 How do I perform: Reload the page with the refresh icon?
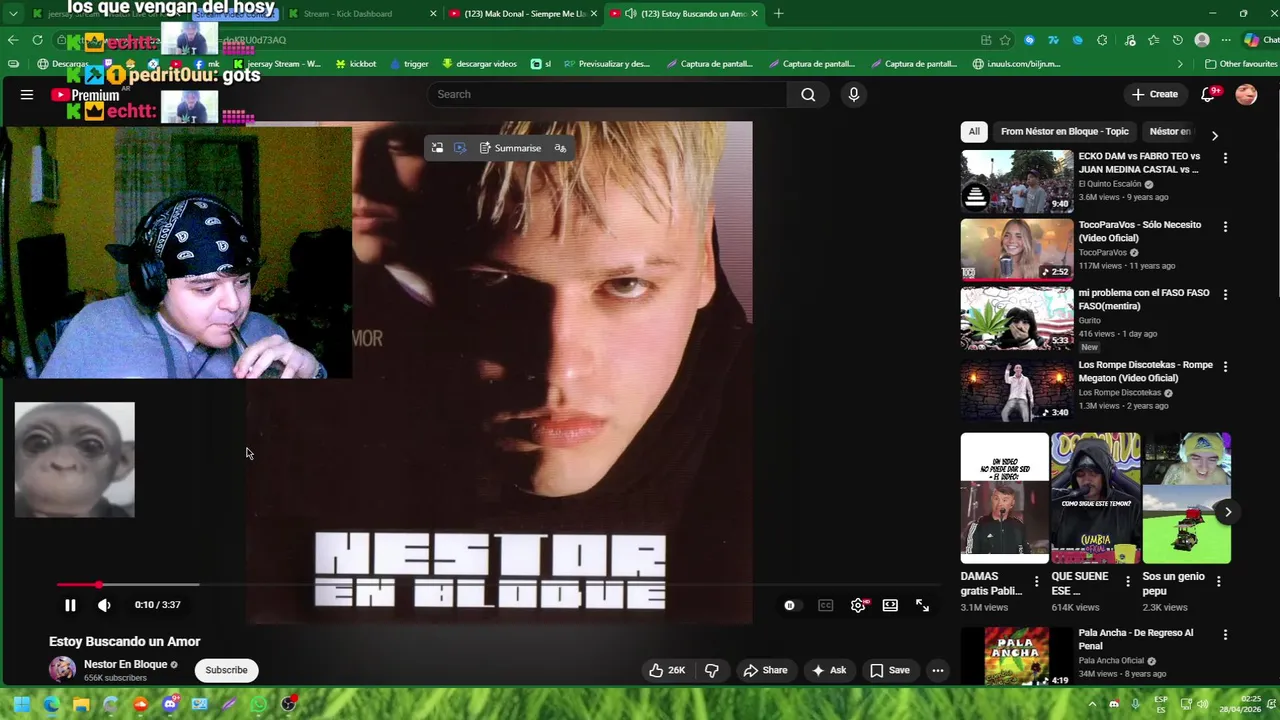click(37, 40)
